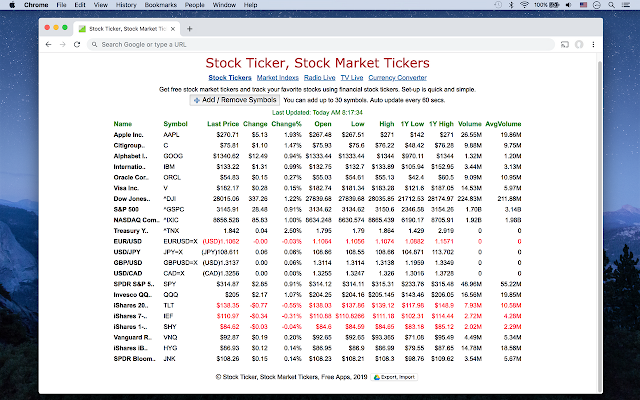Open the Window menu
Screen dimensions: 640x400
(224, 5)
